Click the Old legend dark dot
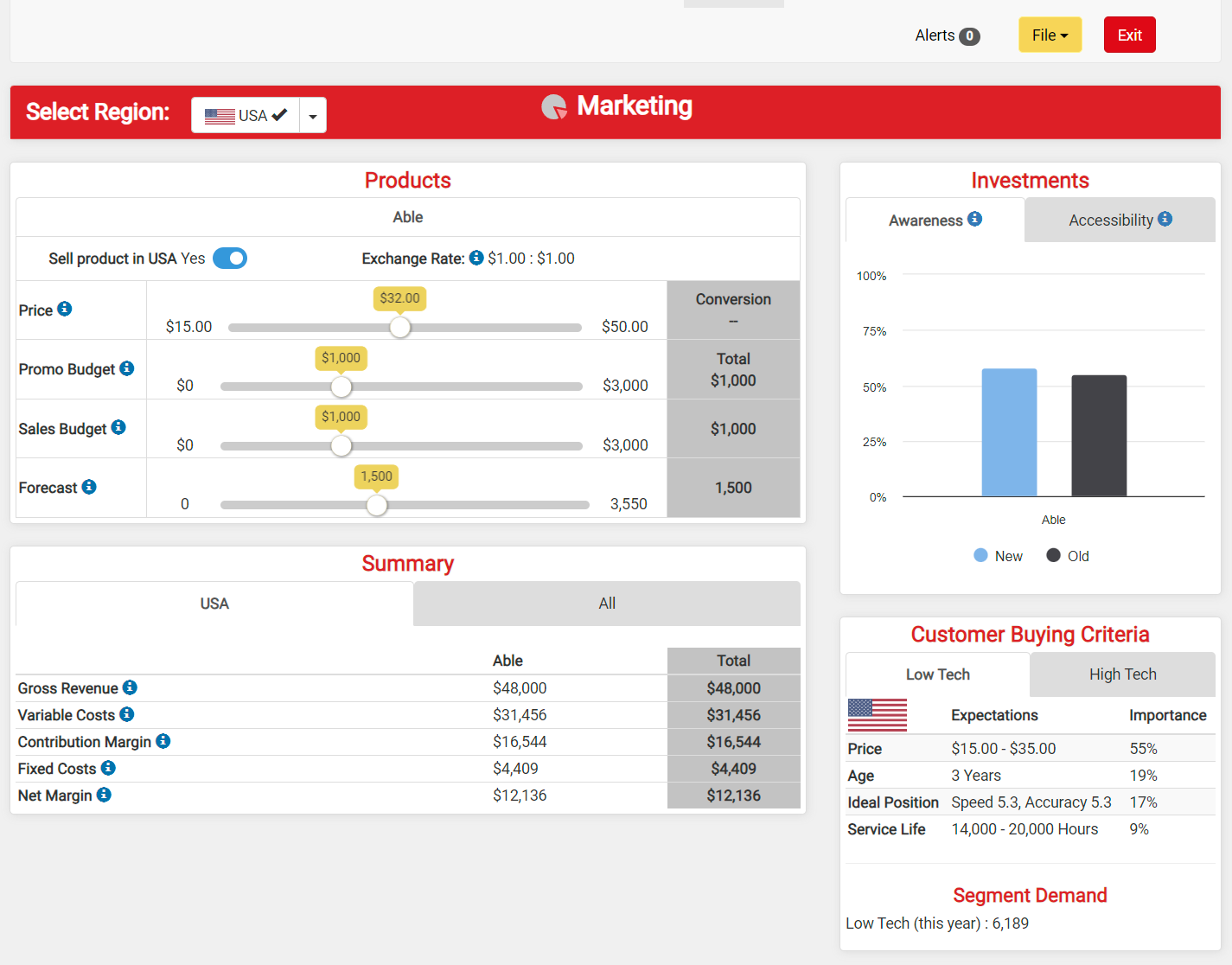This screenshot has width=1232, height=965. pos(1053,555)
